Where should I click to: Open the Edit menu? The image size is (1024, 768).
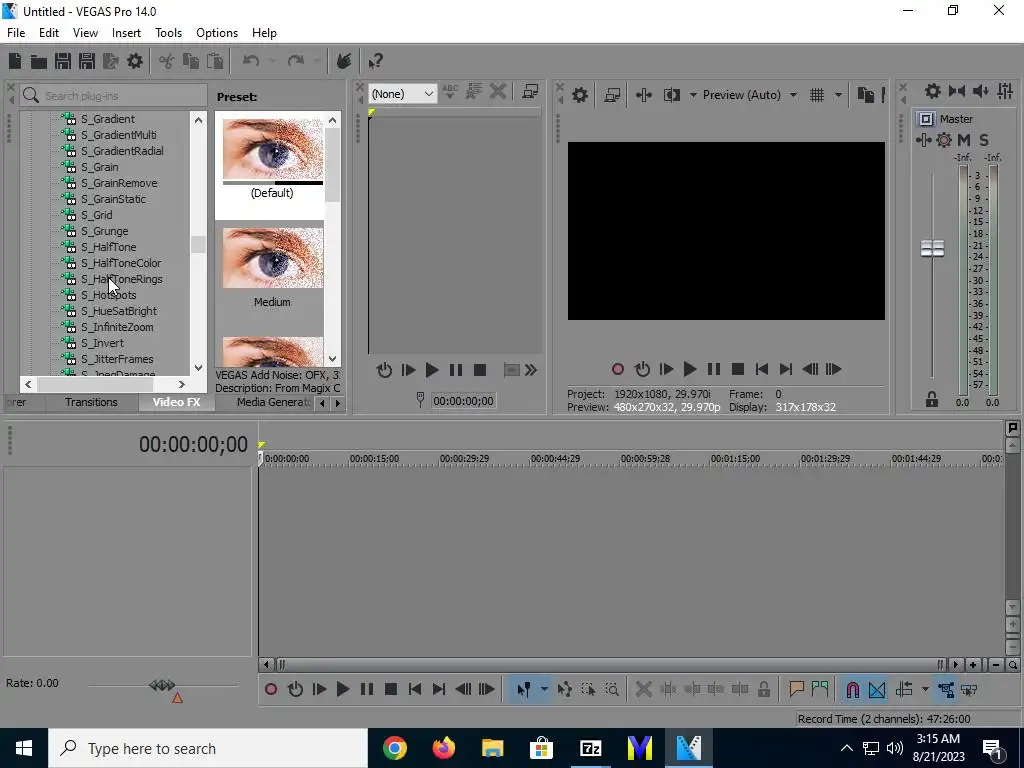click(49, 33)
